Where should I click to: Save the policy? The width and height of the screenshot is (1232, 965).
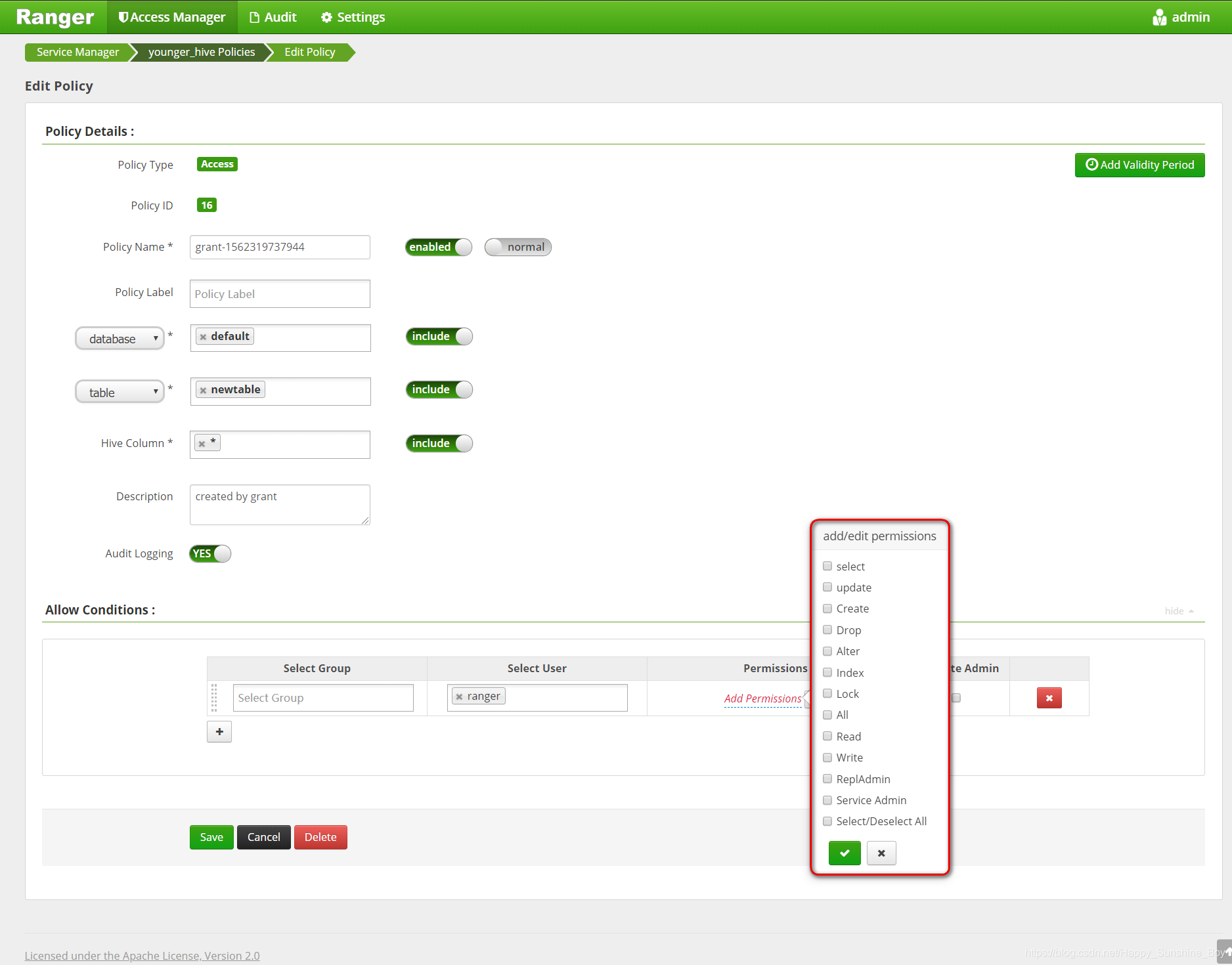point(211,837)
